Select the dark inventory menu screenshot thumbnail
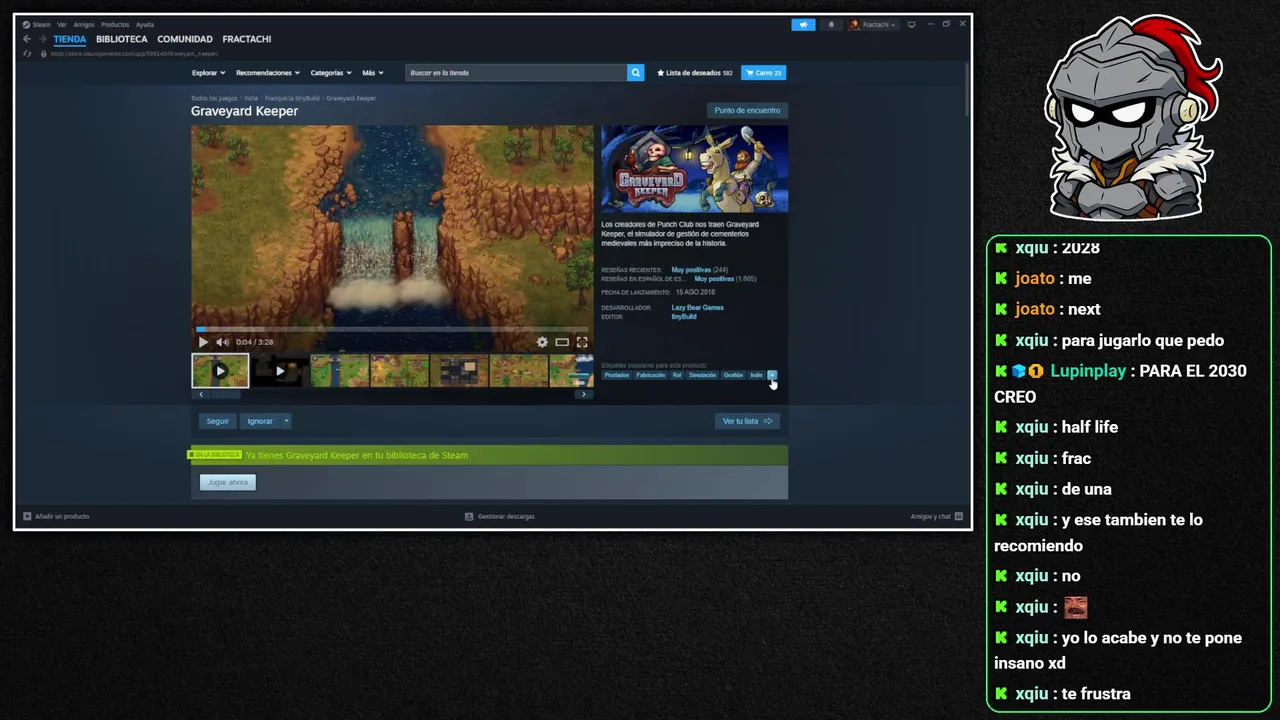1280x720 pixels. pos(459,371)
